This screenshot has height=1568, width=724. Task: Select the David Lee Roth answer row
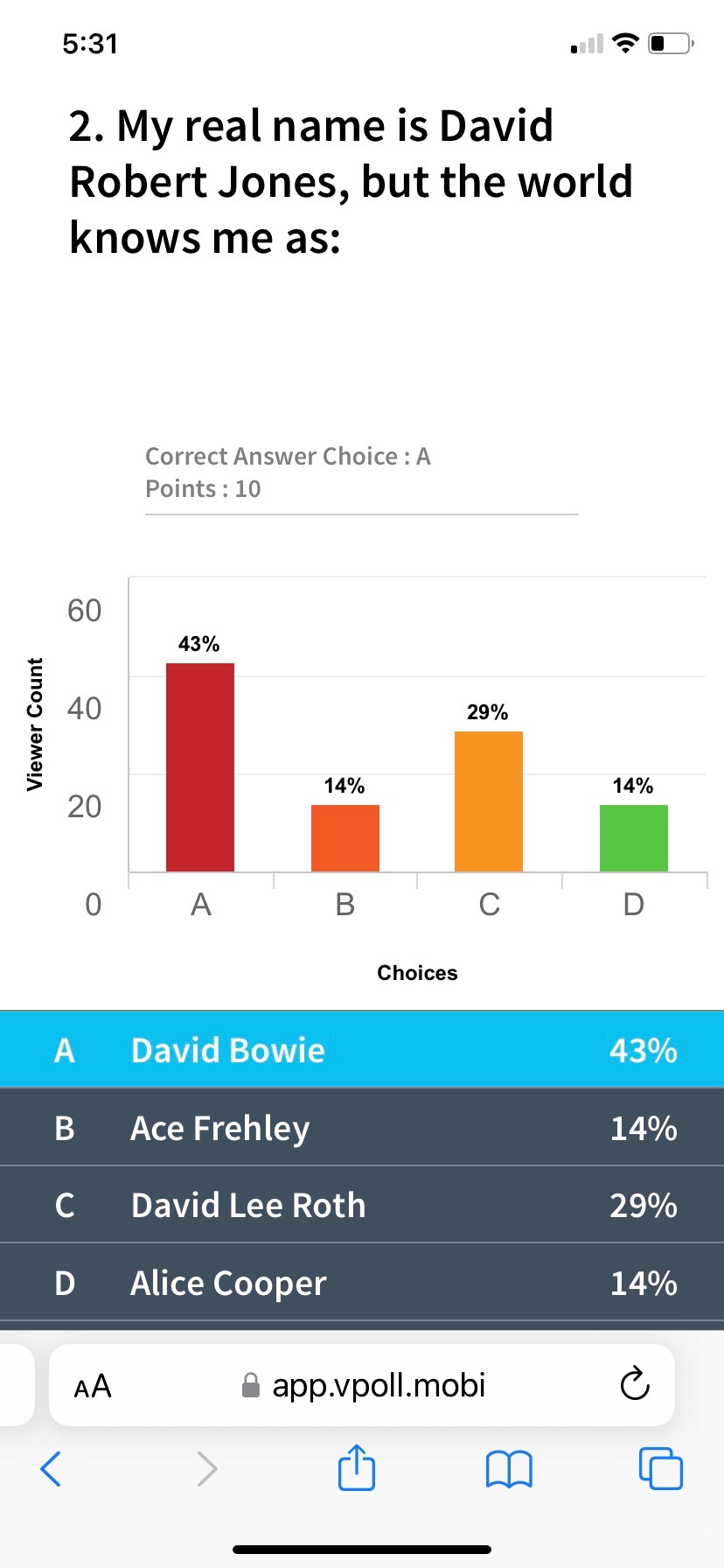coord(362,1205)
